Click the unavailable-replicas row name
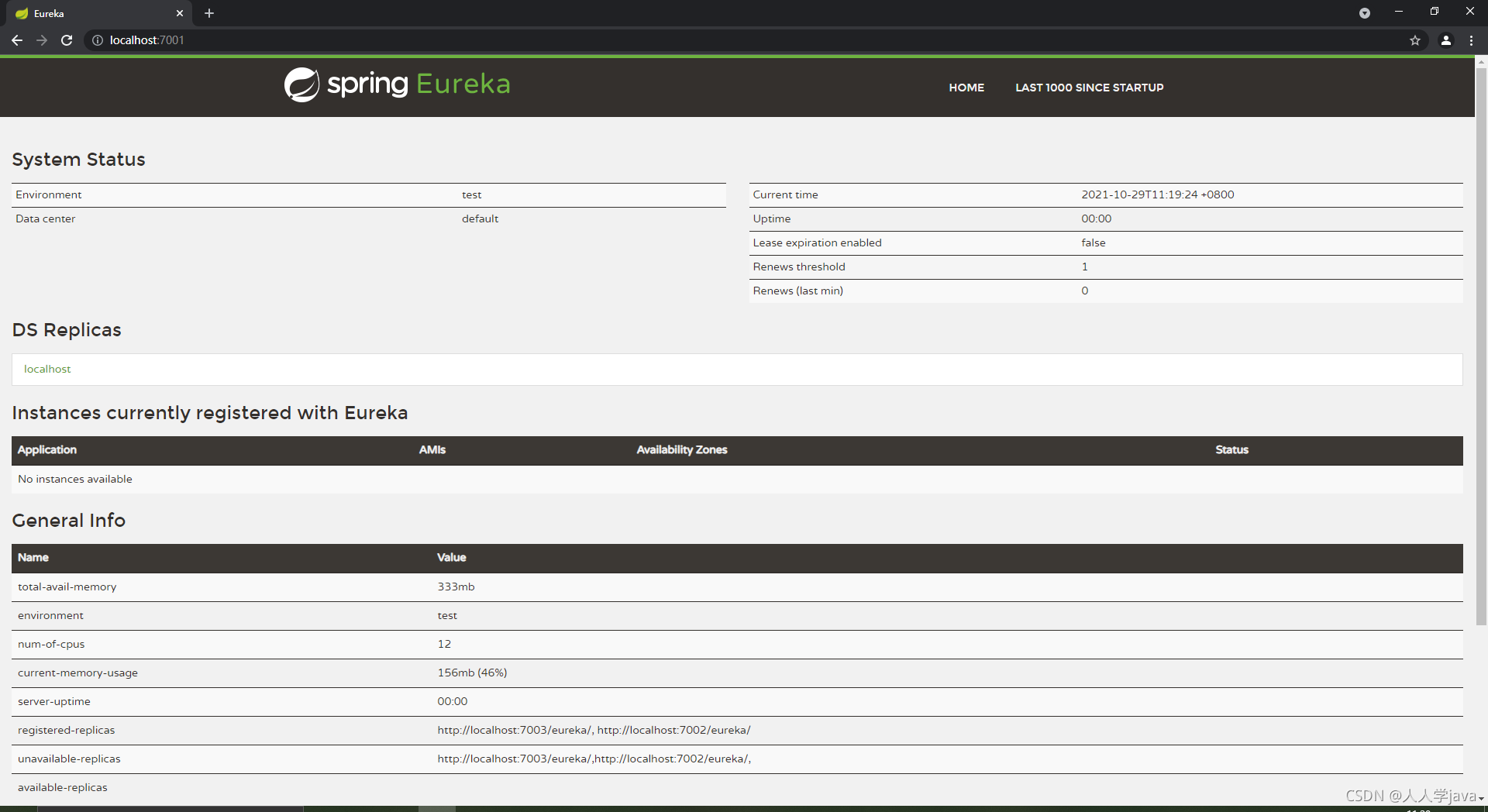 (69, 759)
